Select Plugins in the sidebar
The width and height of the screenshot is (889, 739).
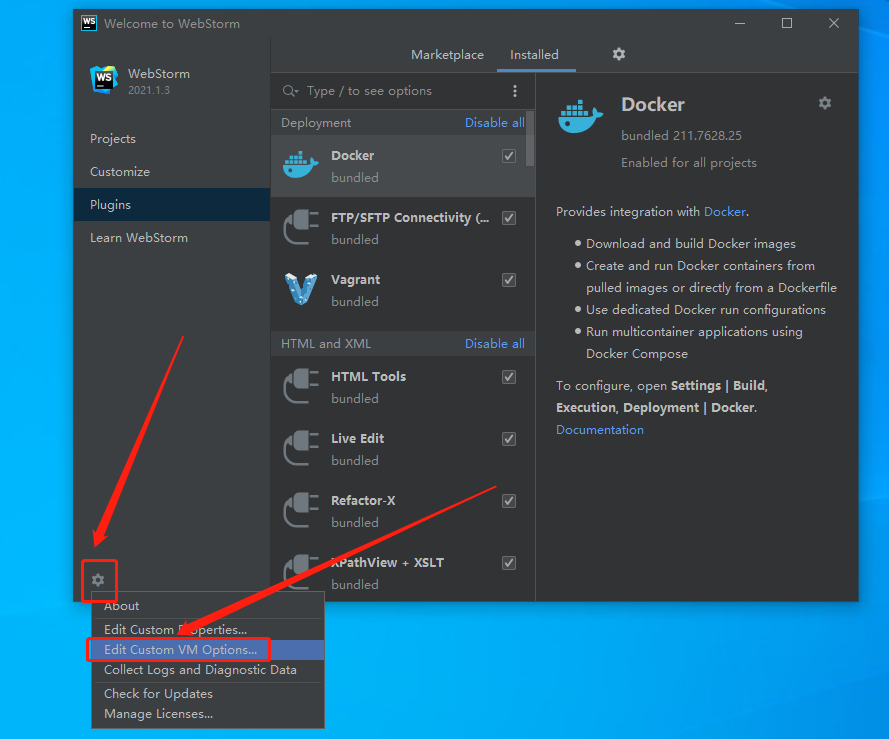click(172, 205)
